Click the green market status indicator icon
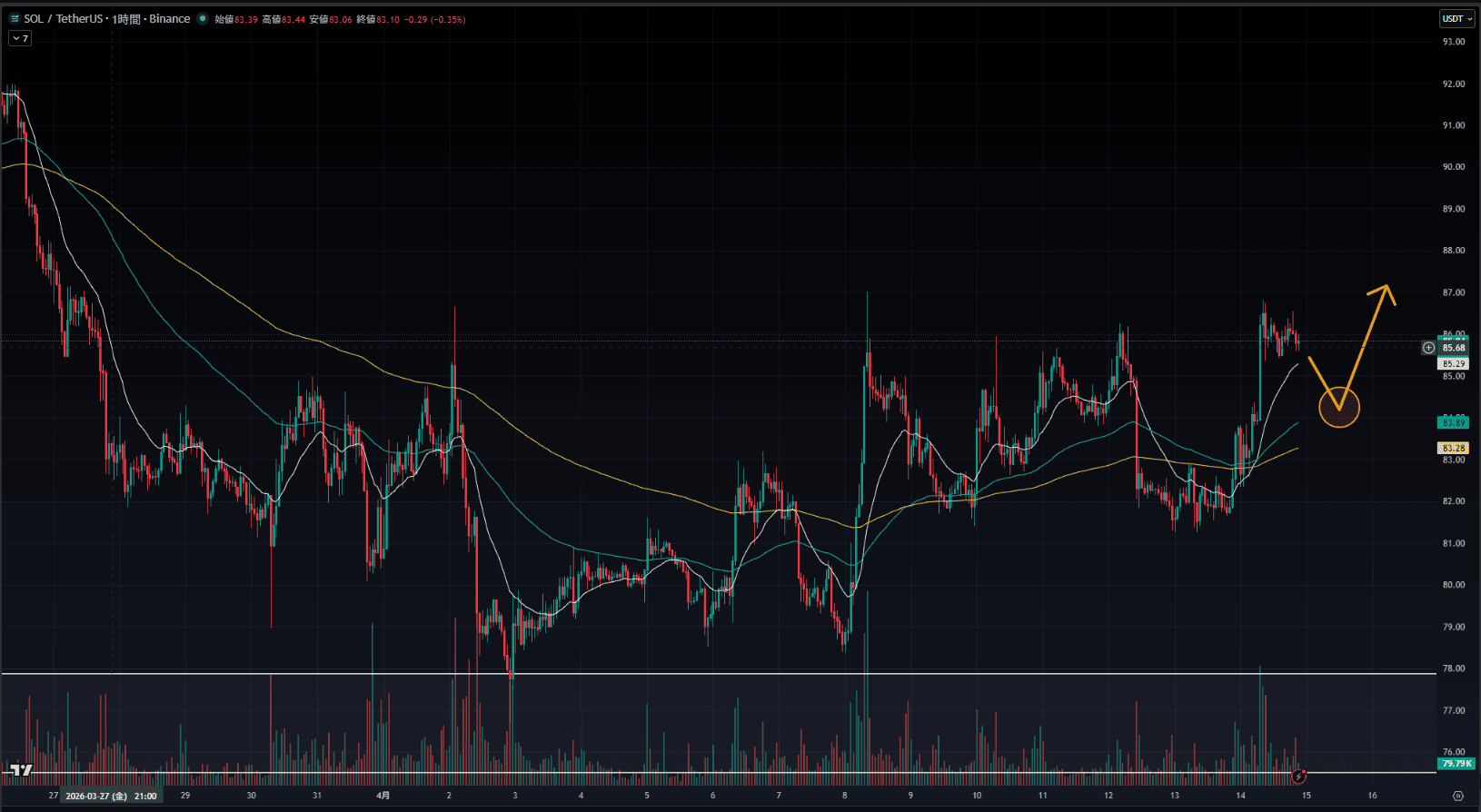The width and height of the screenshot is (1481, 812). [203, 19]
